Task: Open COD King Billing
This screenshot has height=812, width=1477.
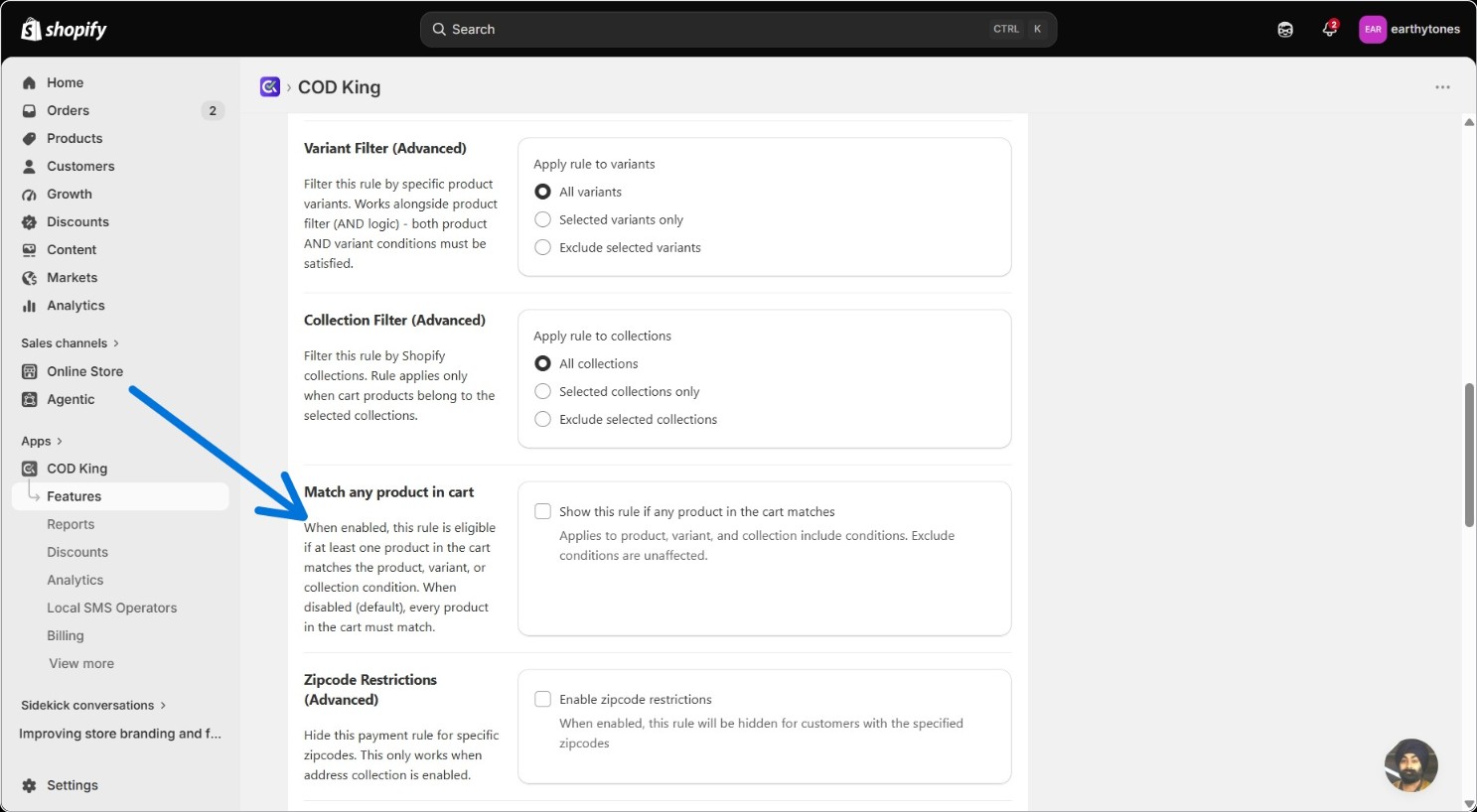Action: coord(66,635)
